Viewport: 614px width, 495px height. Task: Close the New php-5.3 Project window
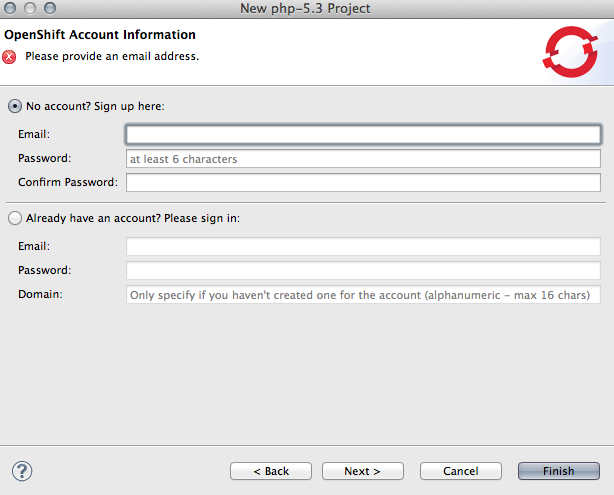pos(11,9)
